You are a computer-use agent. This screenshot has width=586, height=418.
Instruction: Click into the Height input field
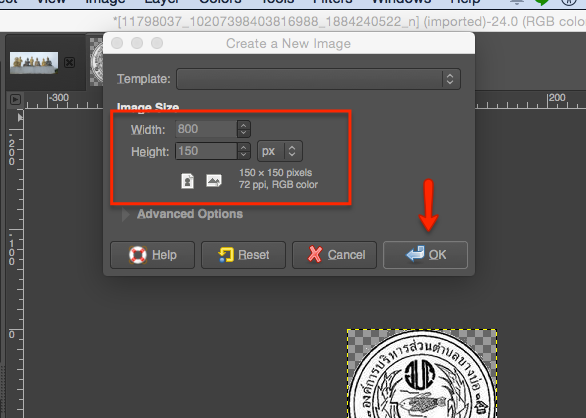point(206,151)
